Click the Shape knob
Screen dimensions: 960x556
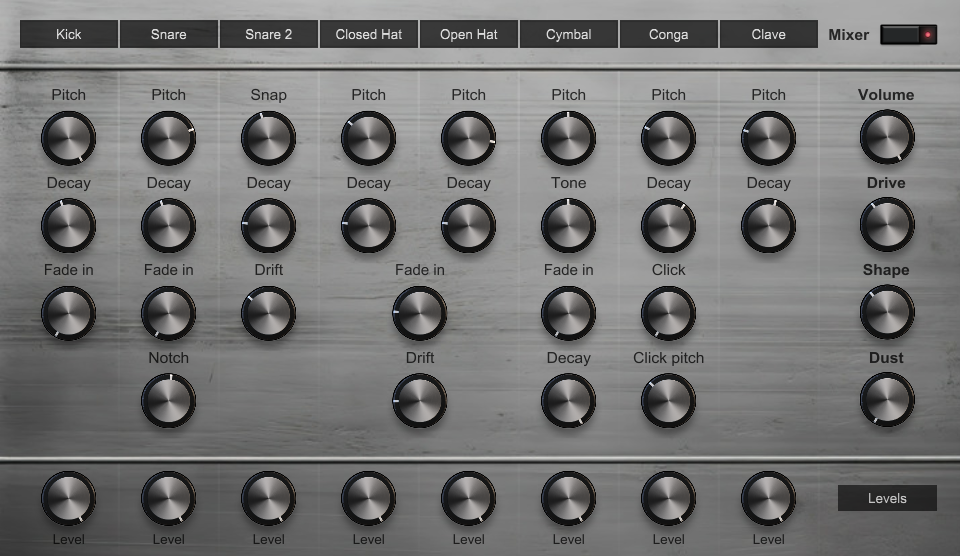point(886,312)
